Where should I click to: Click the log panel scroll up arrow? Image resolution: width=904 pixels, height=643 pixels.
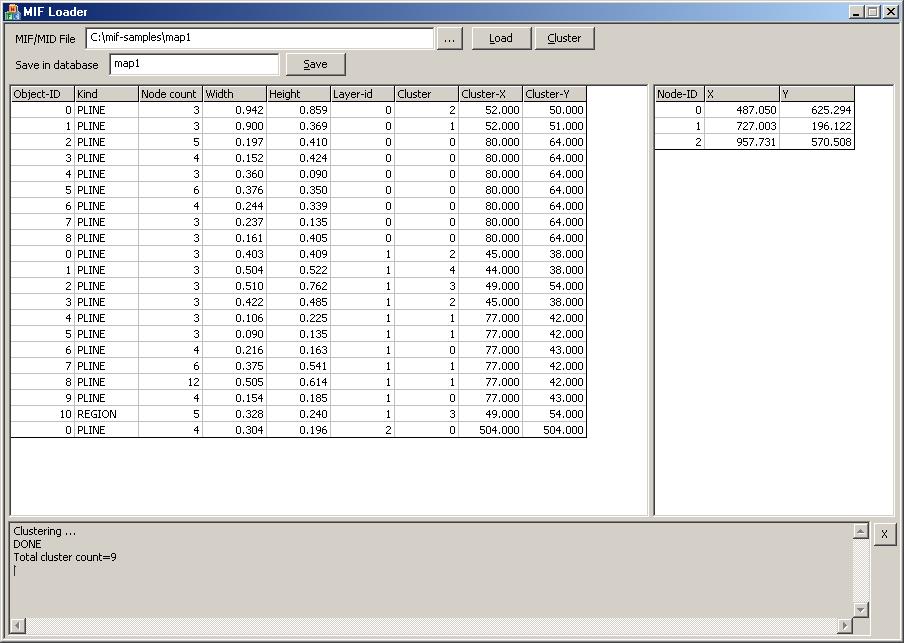[859, 531]
